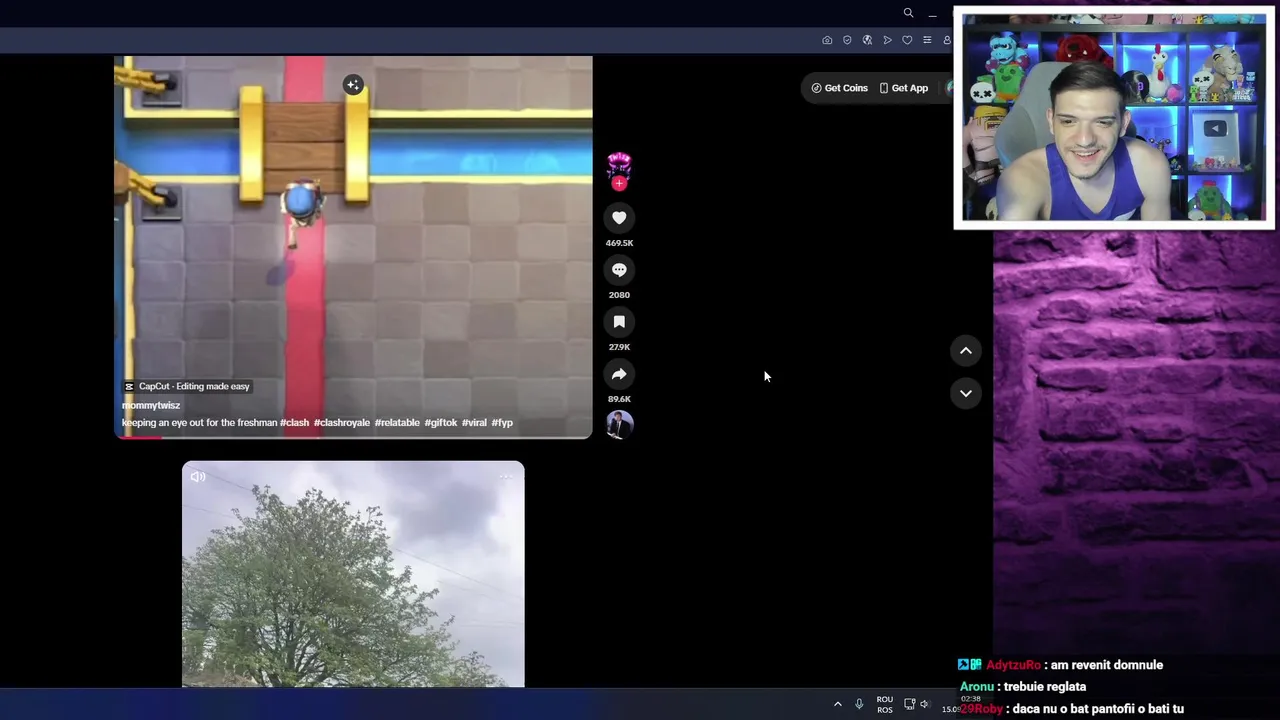Open more options on the tree video
Image resolution: width=1280 pixels, height=720 pixels.
(x=505, y=477)
